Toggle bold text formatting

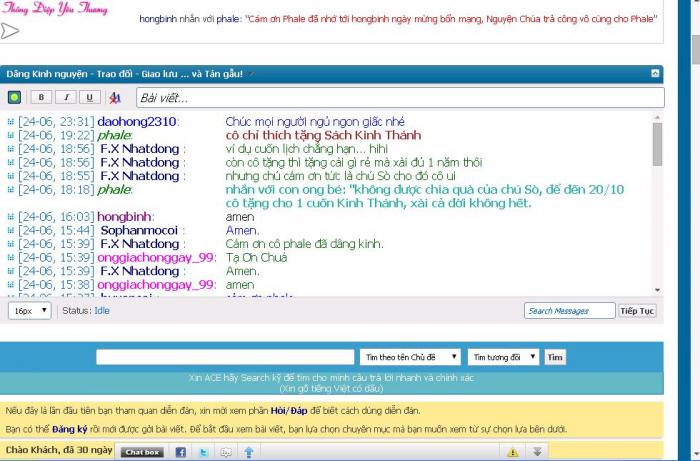click(42, 98)
